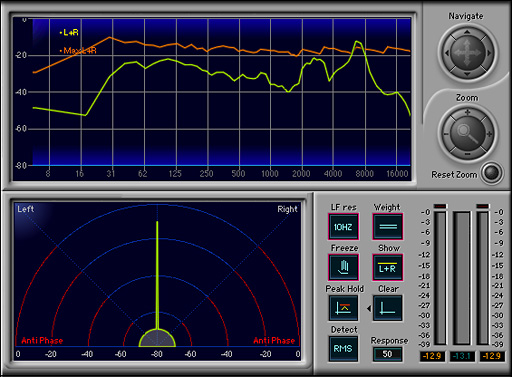Click the Navigate left arrow
Viewport: 512px width, 377px height.
(447, 53)
